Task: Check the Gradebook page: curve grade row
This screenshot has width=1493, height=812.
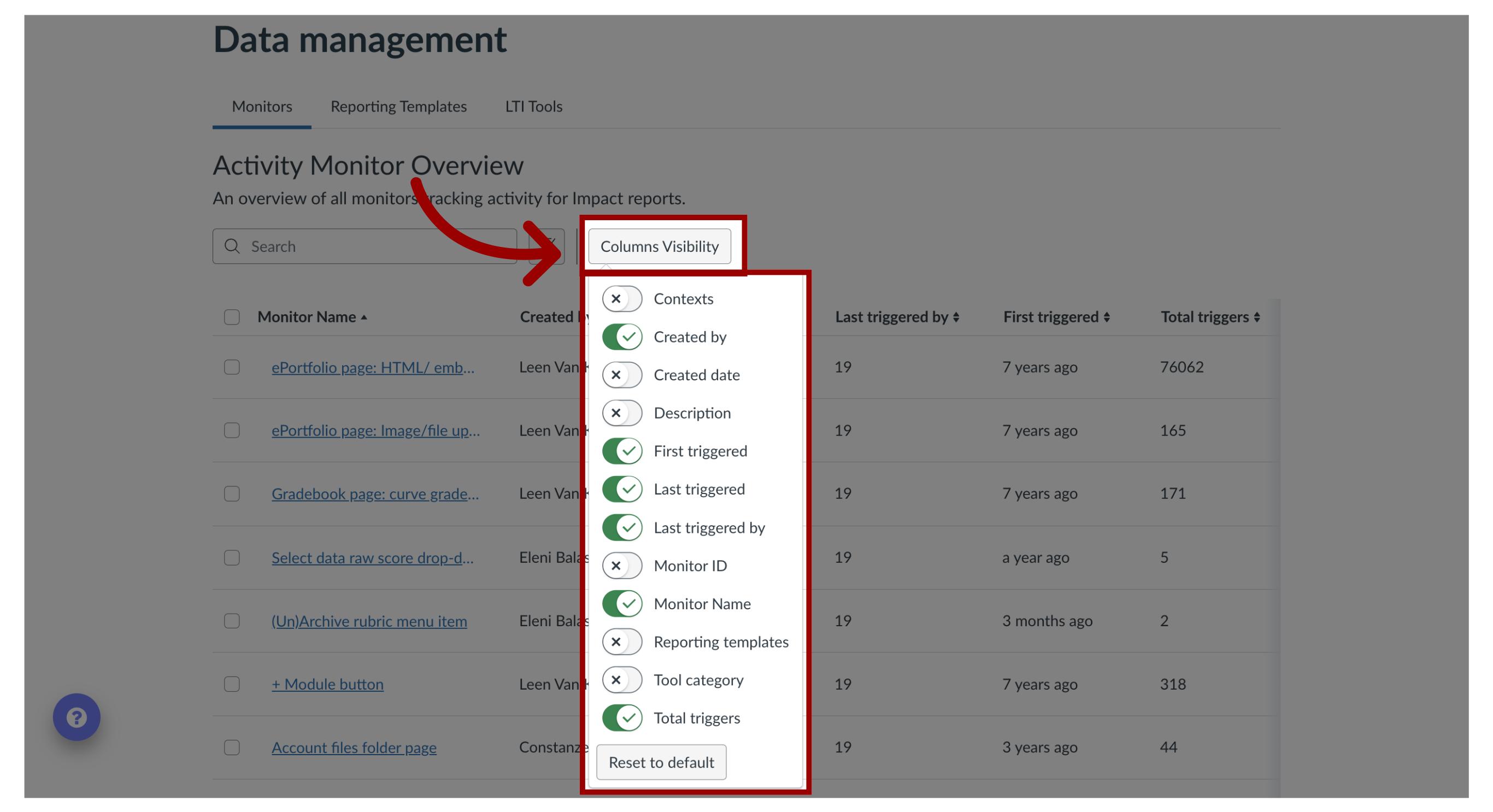Action: tap(232, 494)
